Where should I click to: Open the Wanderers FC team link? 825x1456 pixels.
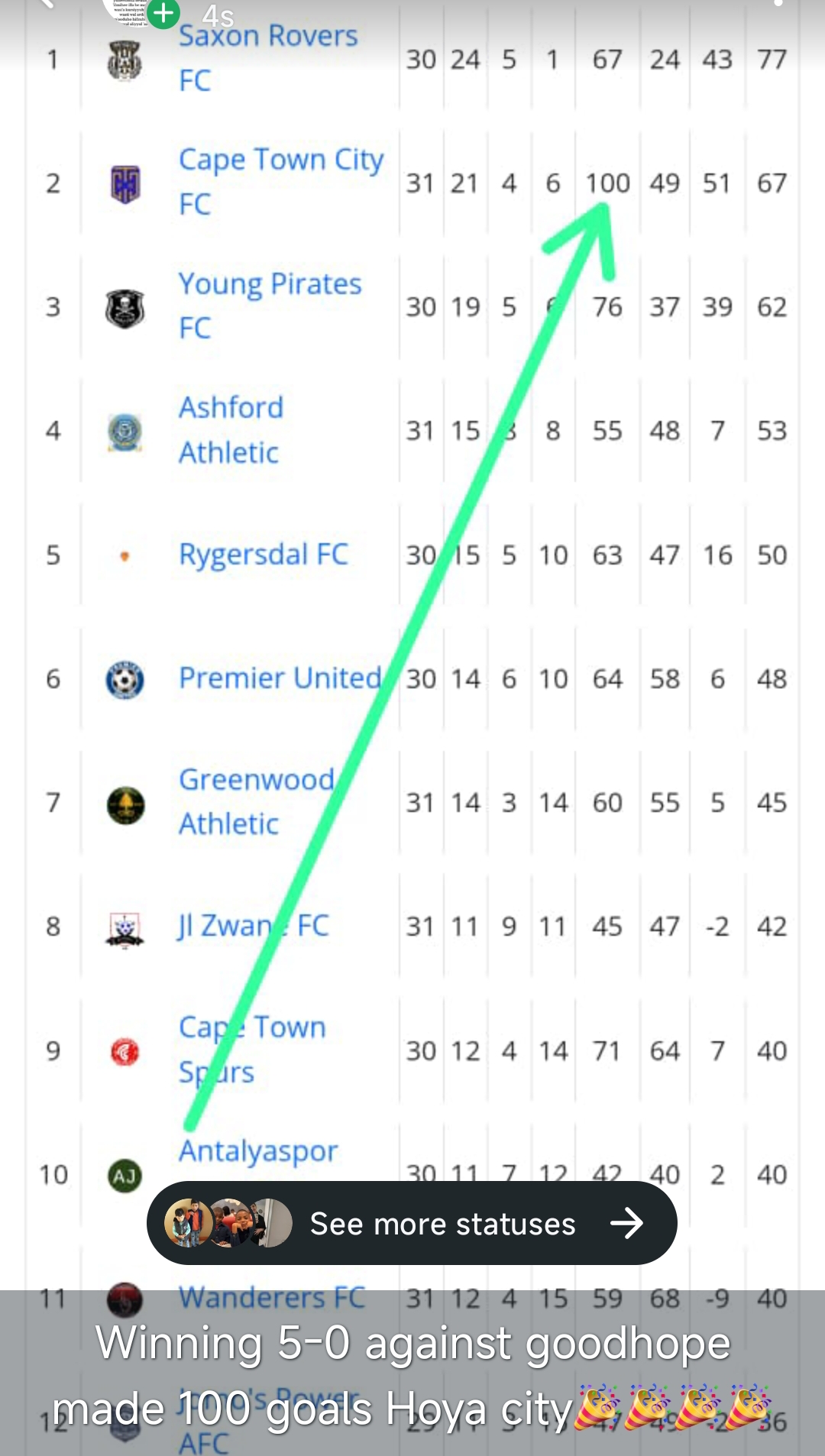[x=272, y=1297]
